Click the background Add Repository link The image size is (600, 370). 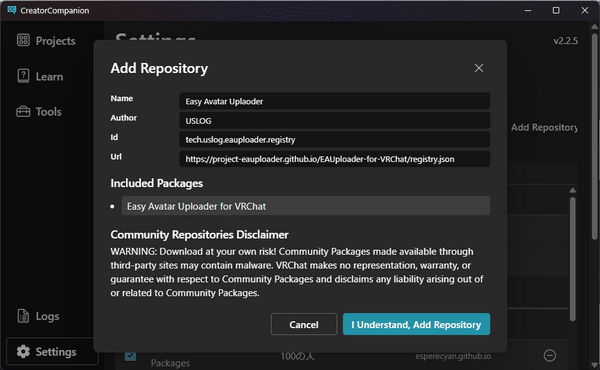click(544, 127)
